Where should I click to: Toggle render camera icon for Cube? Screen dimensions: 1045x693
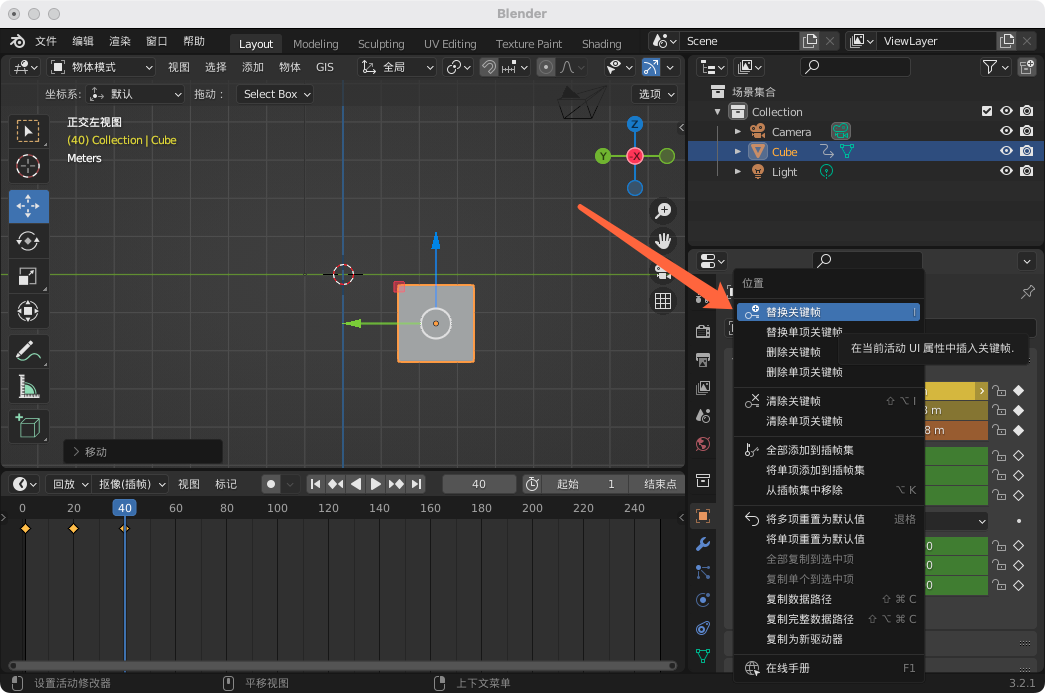click(1027, 151)
